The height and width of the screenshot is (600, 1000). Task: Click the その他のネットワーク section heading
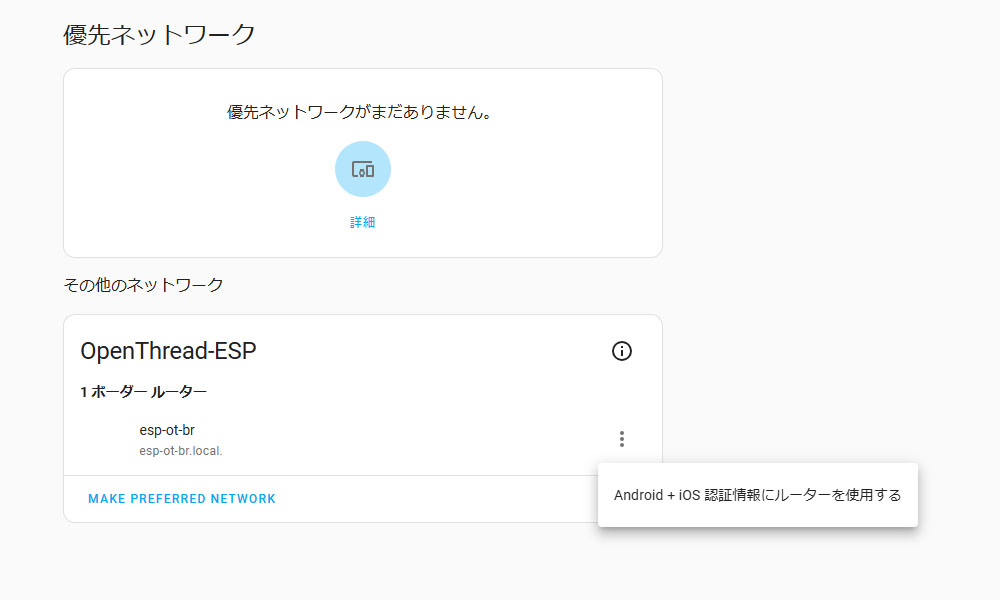[x=143, y=285]
